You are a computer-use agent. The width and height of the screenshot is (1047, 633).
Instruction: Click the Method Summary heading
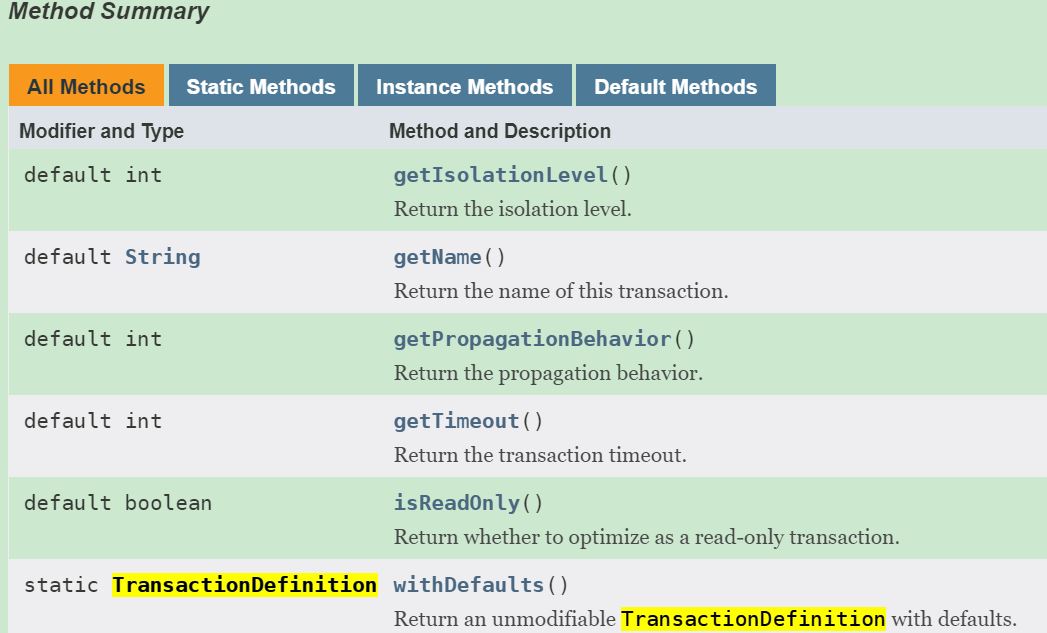click(109, 11)
